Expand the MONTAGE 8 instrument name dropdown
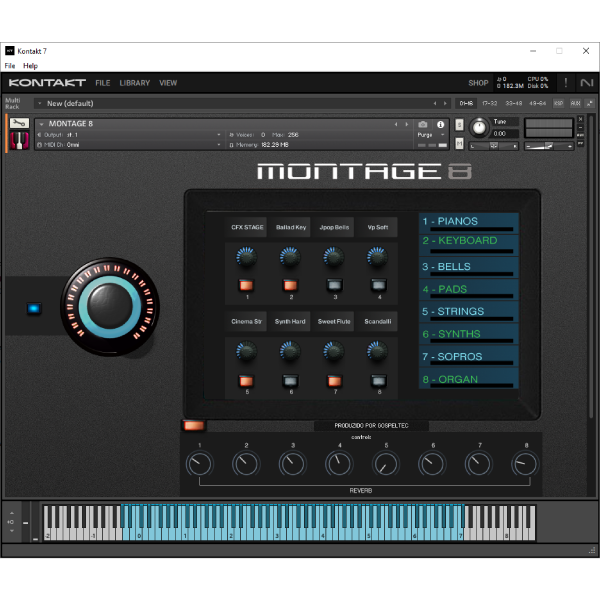 [x=41, y=124]
